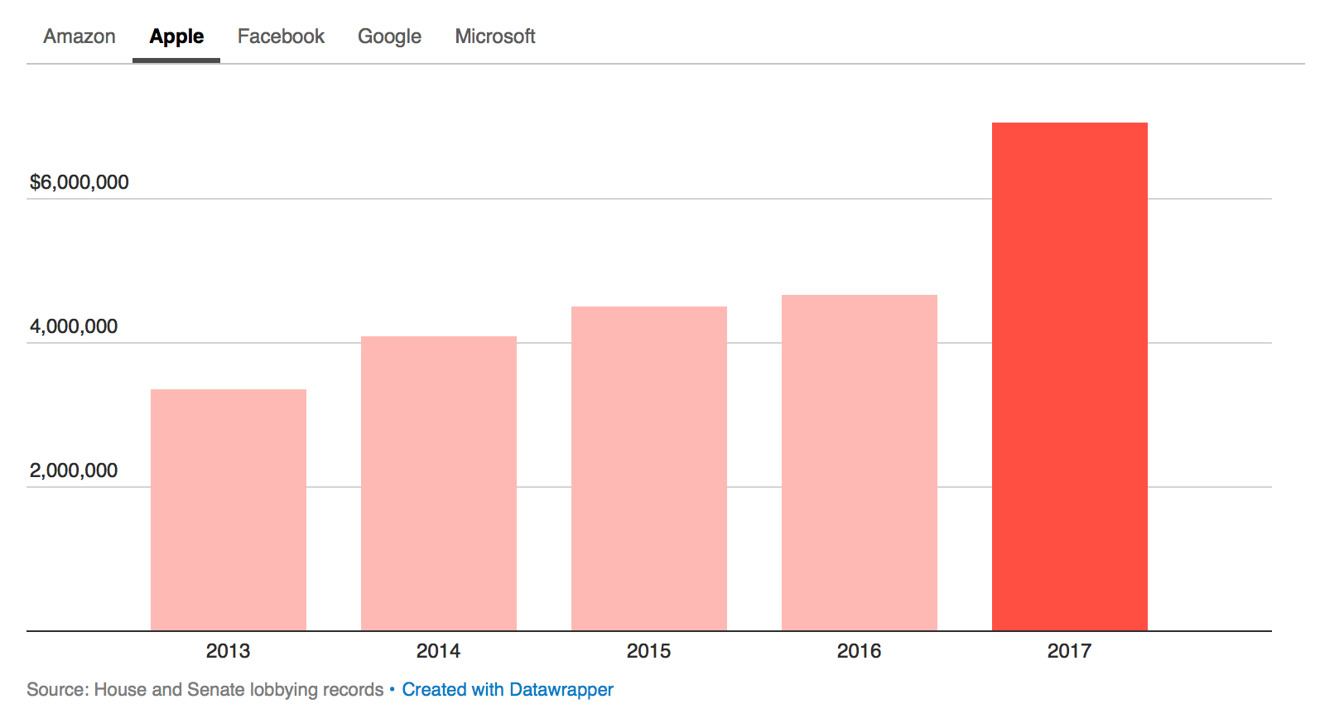1320x714 pixels.
Task: Open the Created with Datawrapper link
Action: click(508, 690)
